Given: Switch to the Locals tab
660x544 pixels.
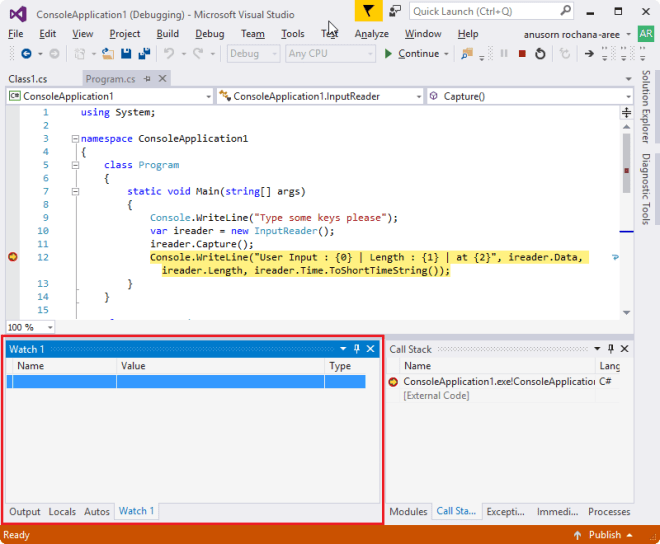Looking at the screenshot, I should (x=62, y=511).
